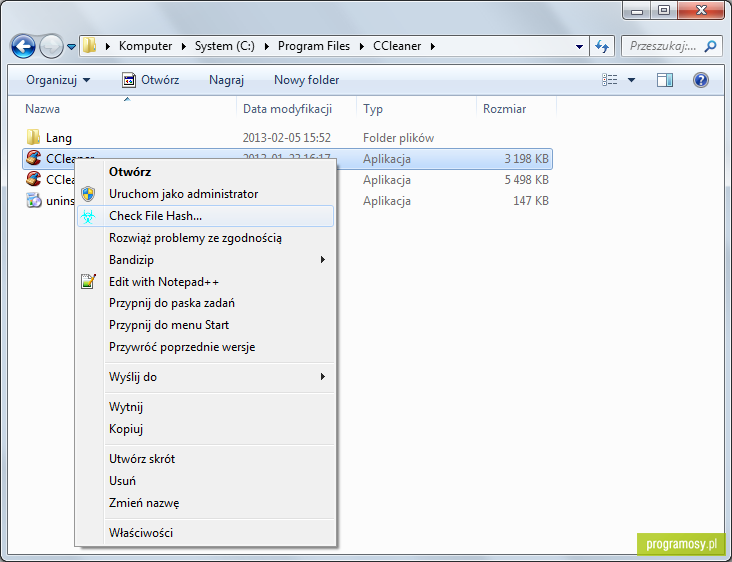The image size is (732, 562).
Task: Click the change view icon
Action: (610, 80)
